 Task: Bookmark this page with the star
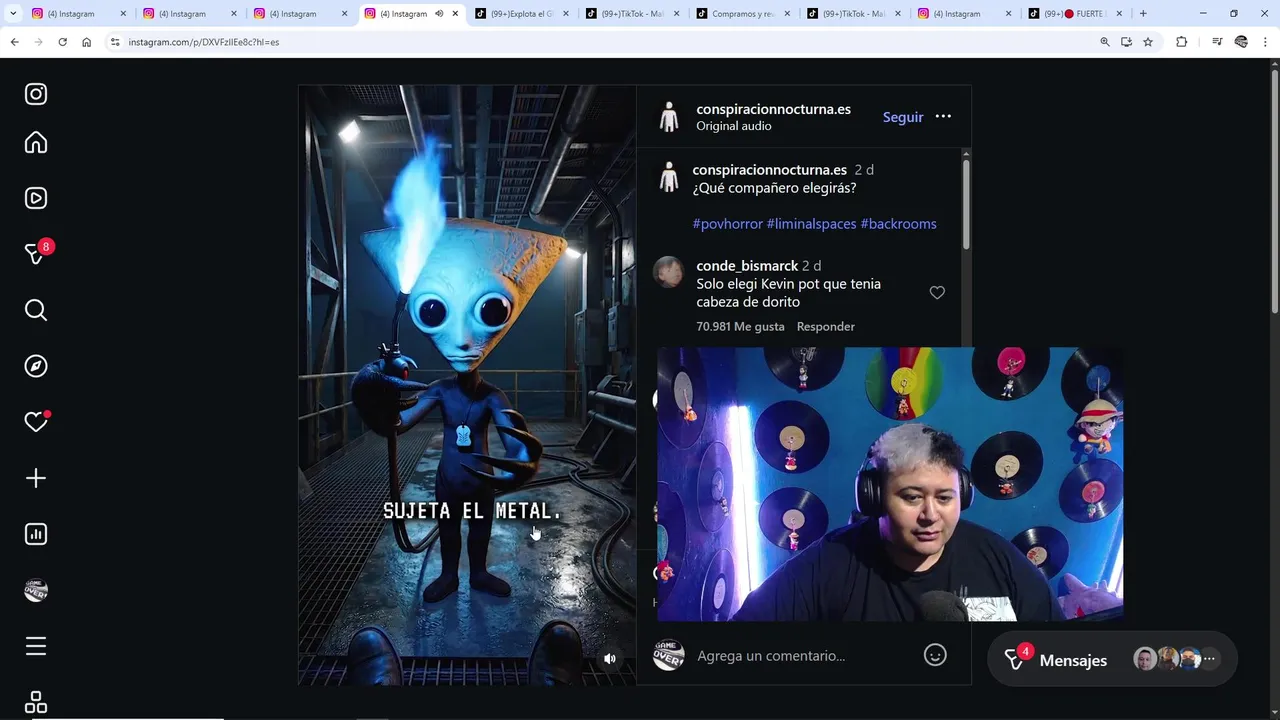[1148, 42]
